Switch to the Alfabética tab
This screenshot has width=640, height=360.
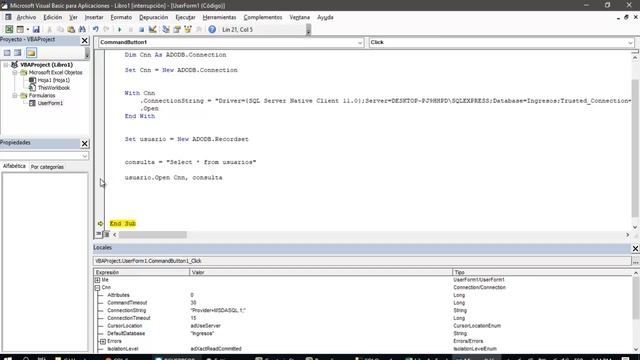tap(14, 166)
